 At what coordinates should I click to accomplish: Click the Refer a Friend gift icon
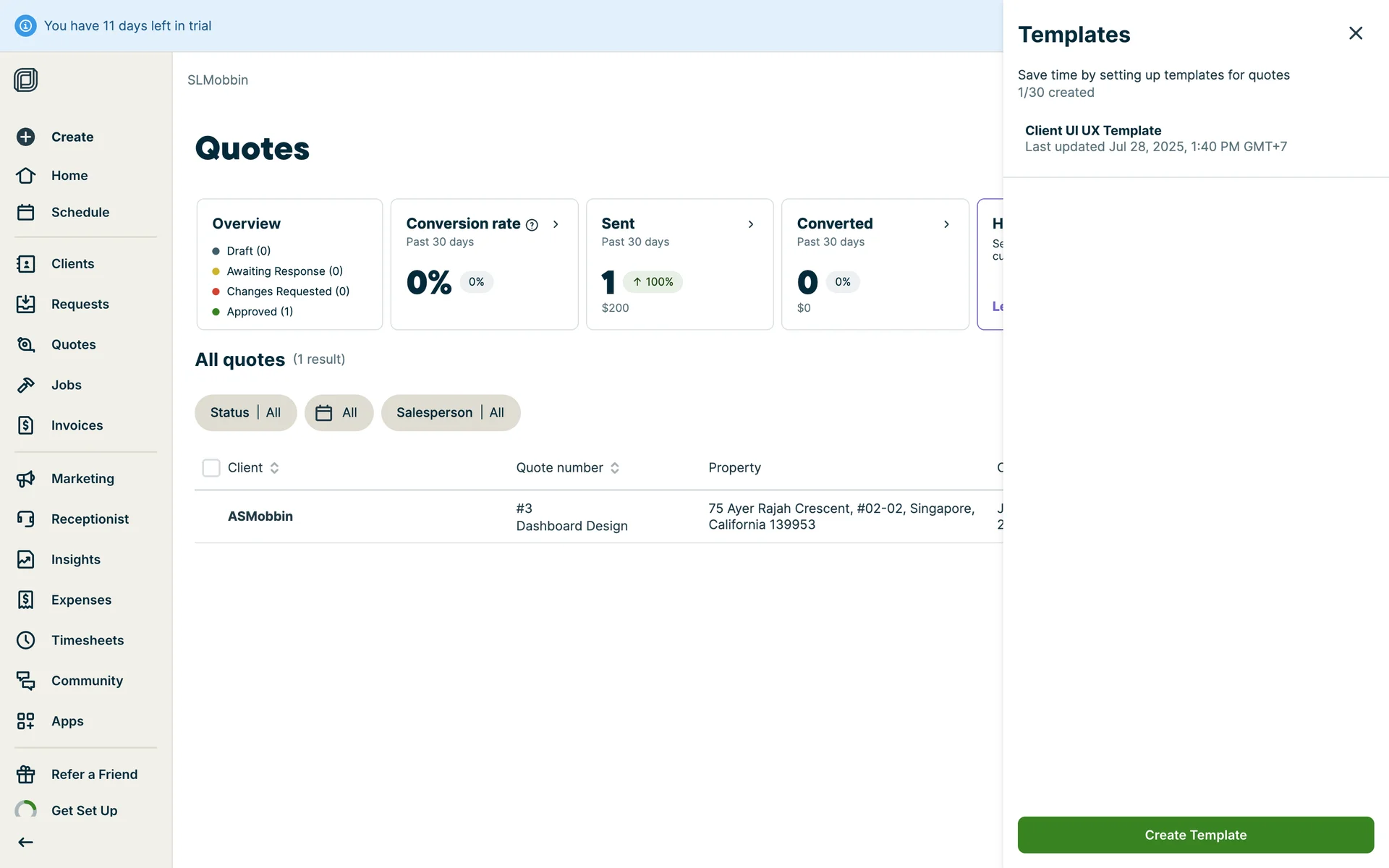[x=26, y=774]
